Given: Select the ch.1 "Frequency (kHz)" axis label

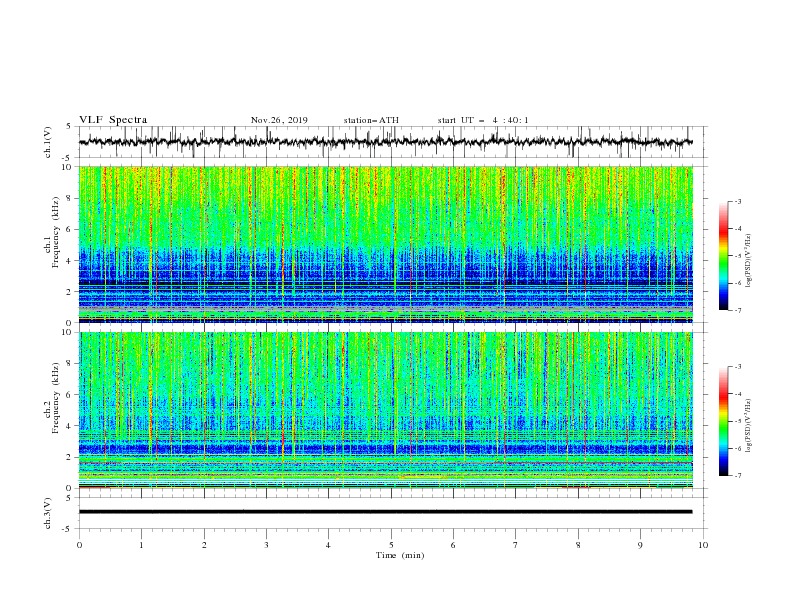Looking at the screenshot, I should coord(56,232).
